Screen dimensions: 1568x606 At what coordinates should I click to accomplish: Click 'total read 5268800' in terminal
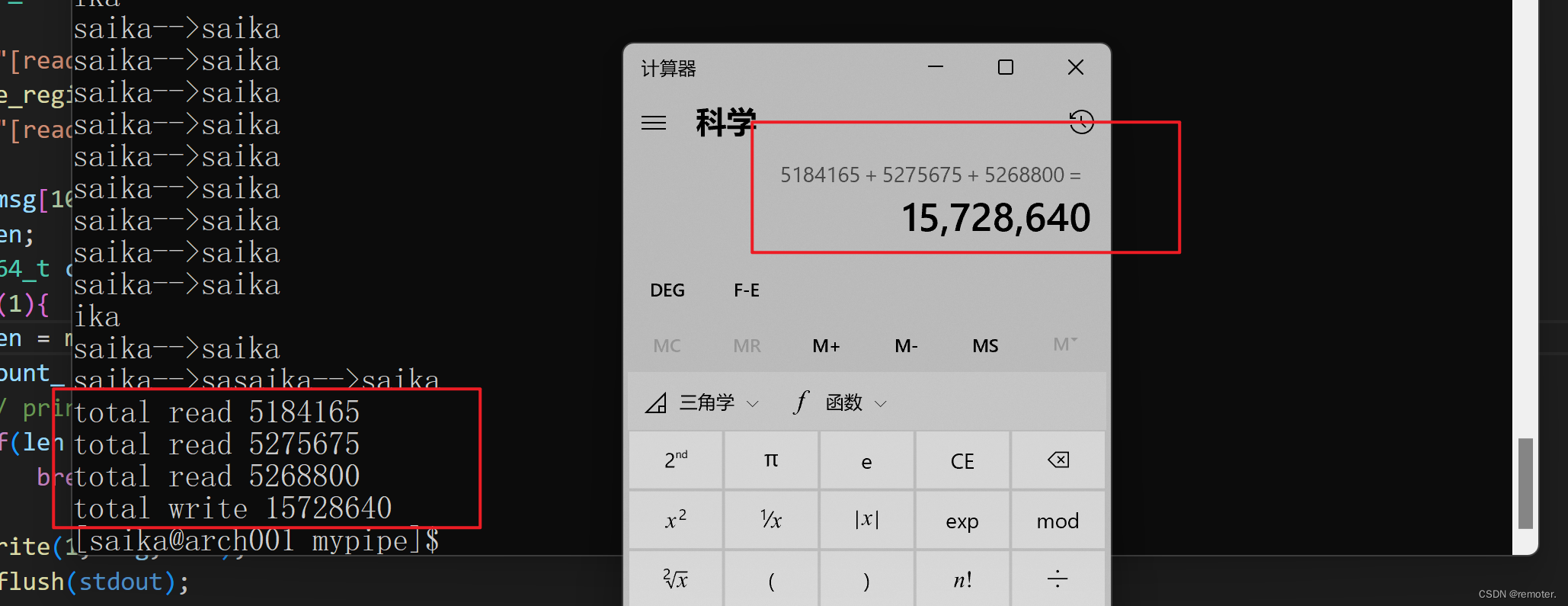pyautogui.click(x=216, y=476)
